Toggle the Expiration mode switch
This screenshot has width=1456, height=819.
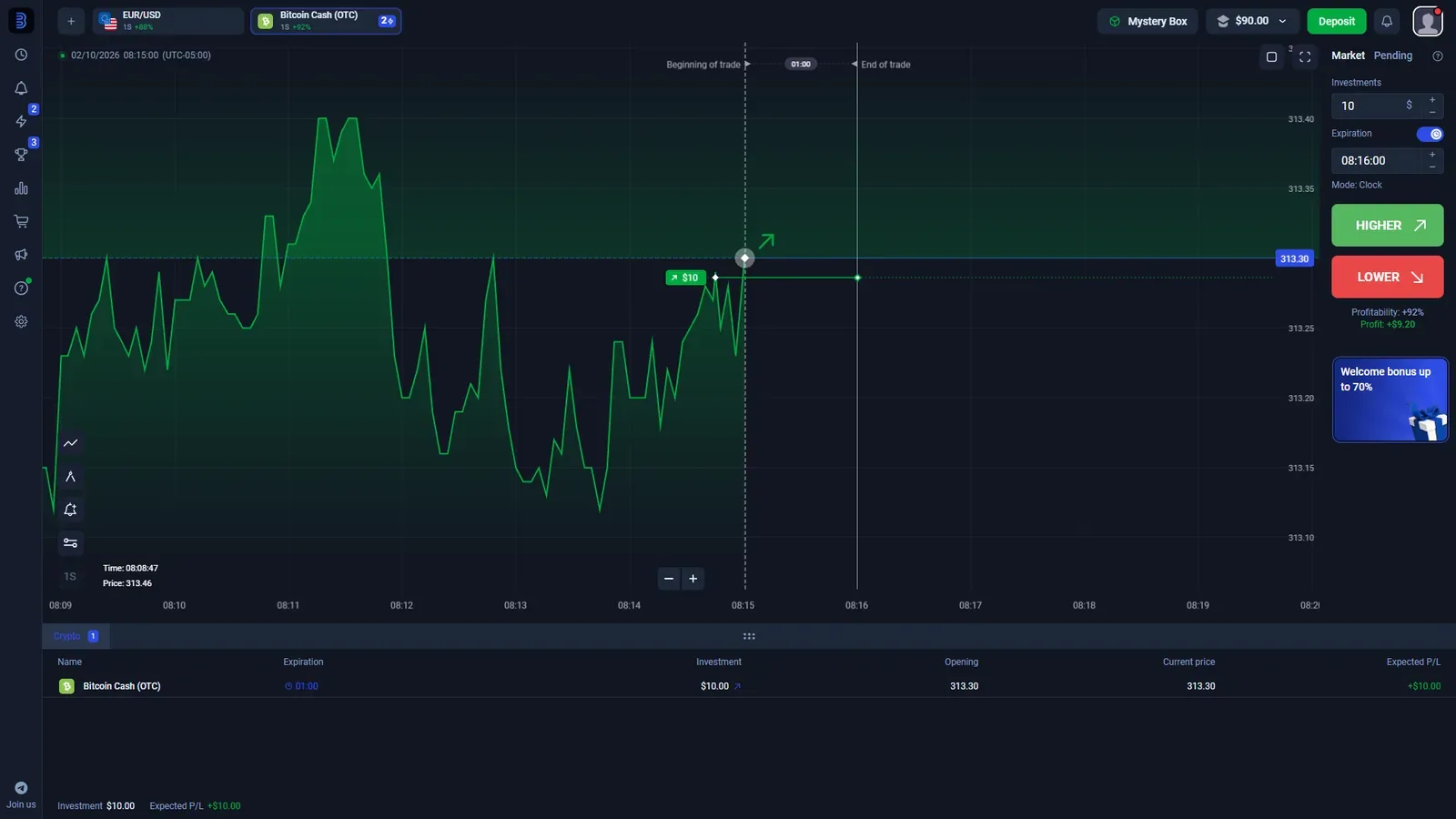pos(1430,134)
